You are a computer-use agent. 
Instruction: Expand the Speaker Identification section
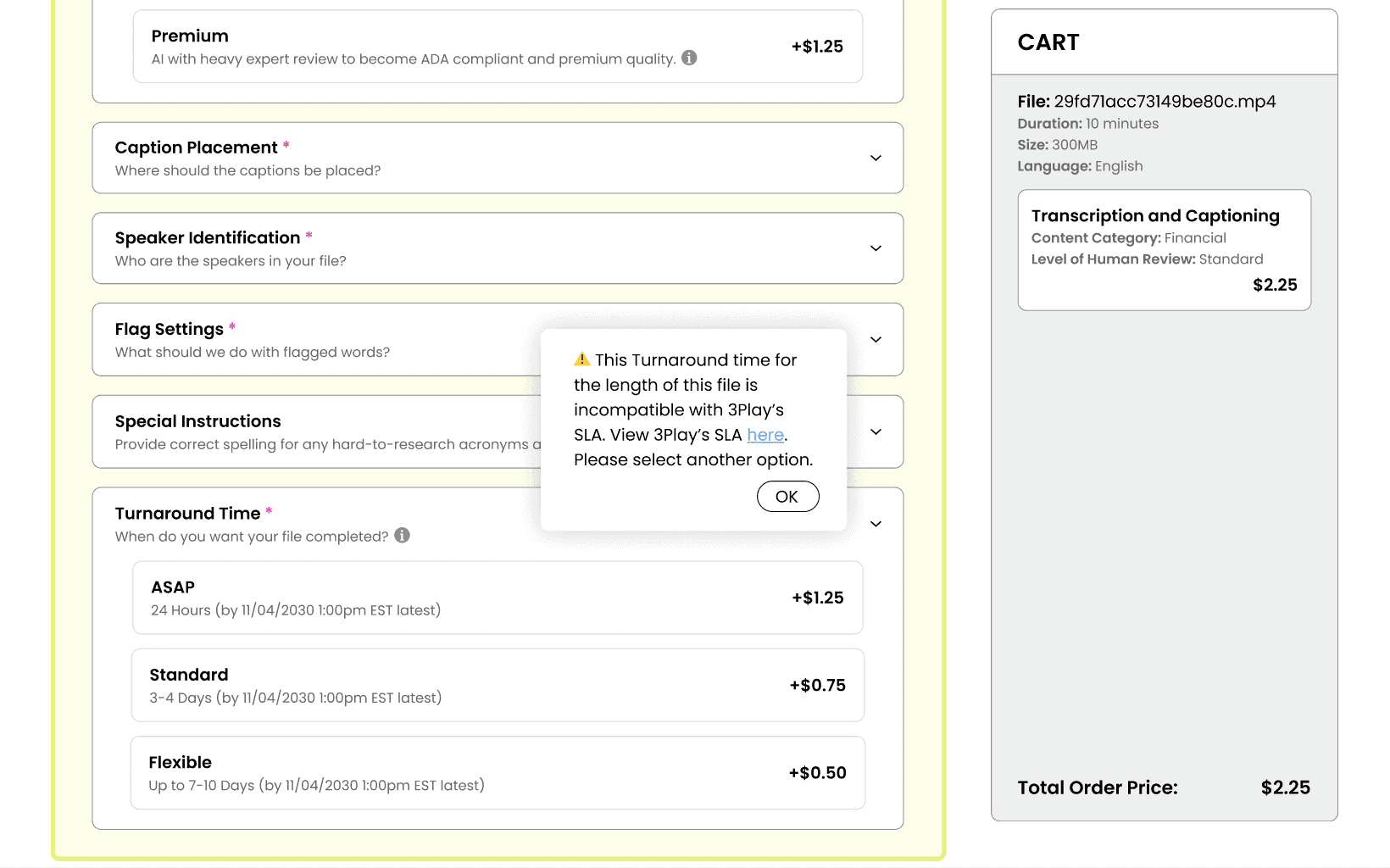(x=876, y=248)
